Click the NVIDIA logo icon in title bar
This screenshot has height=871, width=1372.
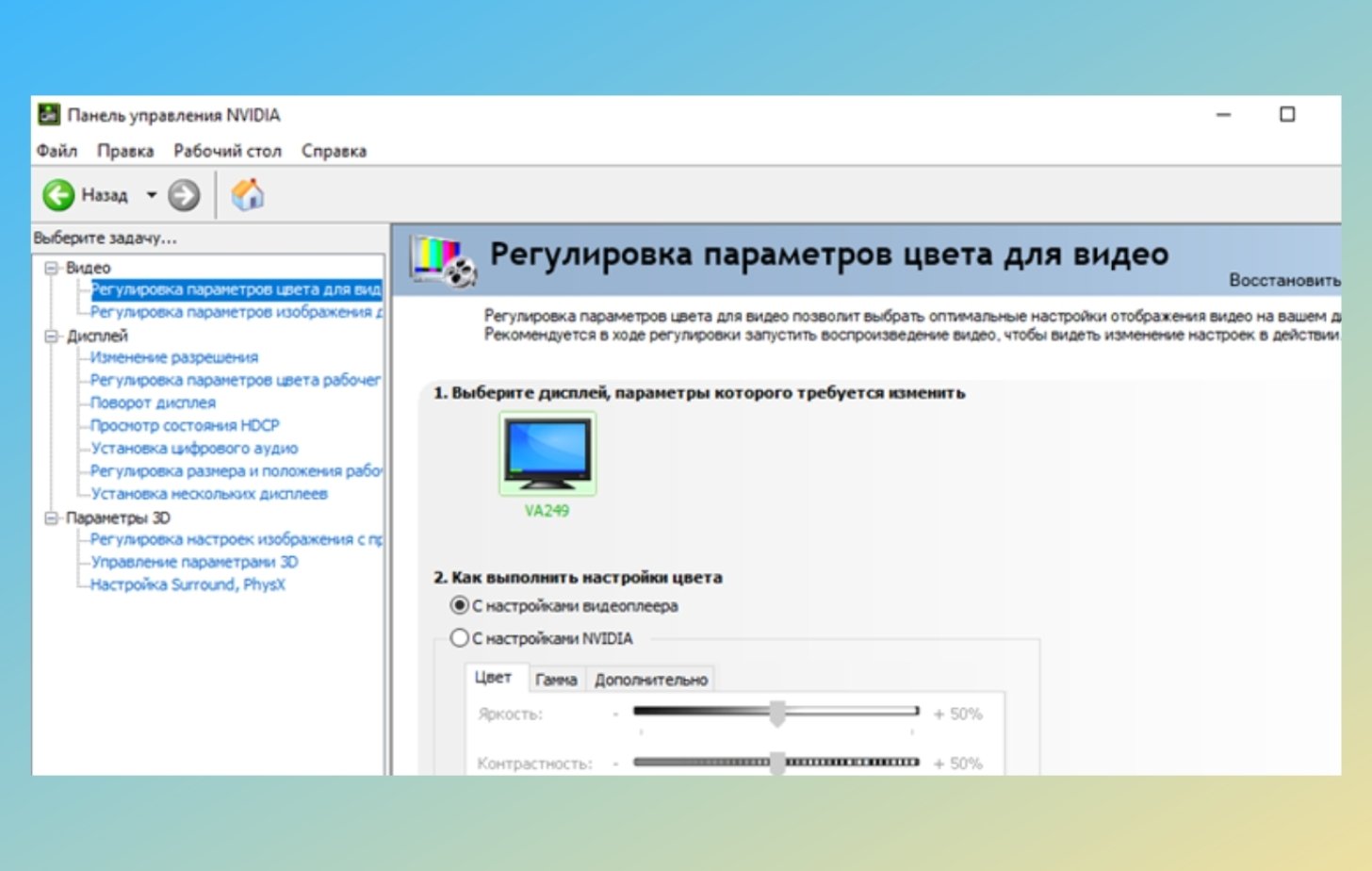pyautogui.click(x=49, y=115)
